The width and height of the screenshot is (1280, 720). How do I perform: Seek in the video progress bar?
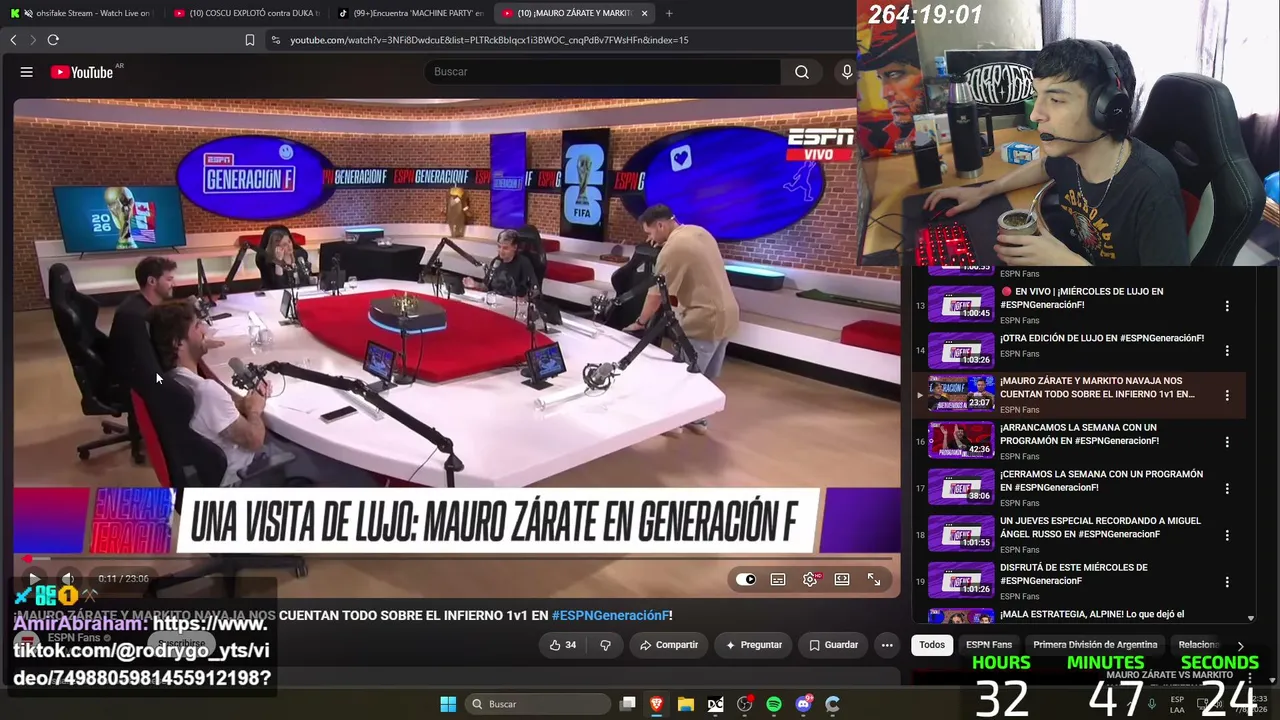click(456, 559)
